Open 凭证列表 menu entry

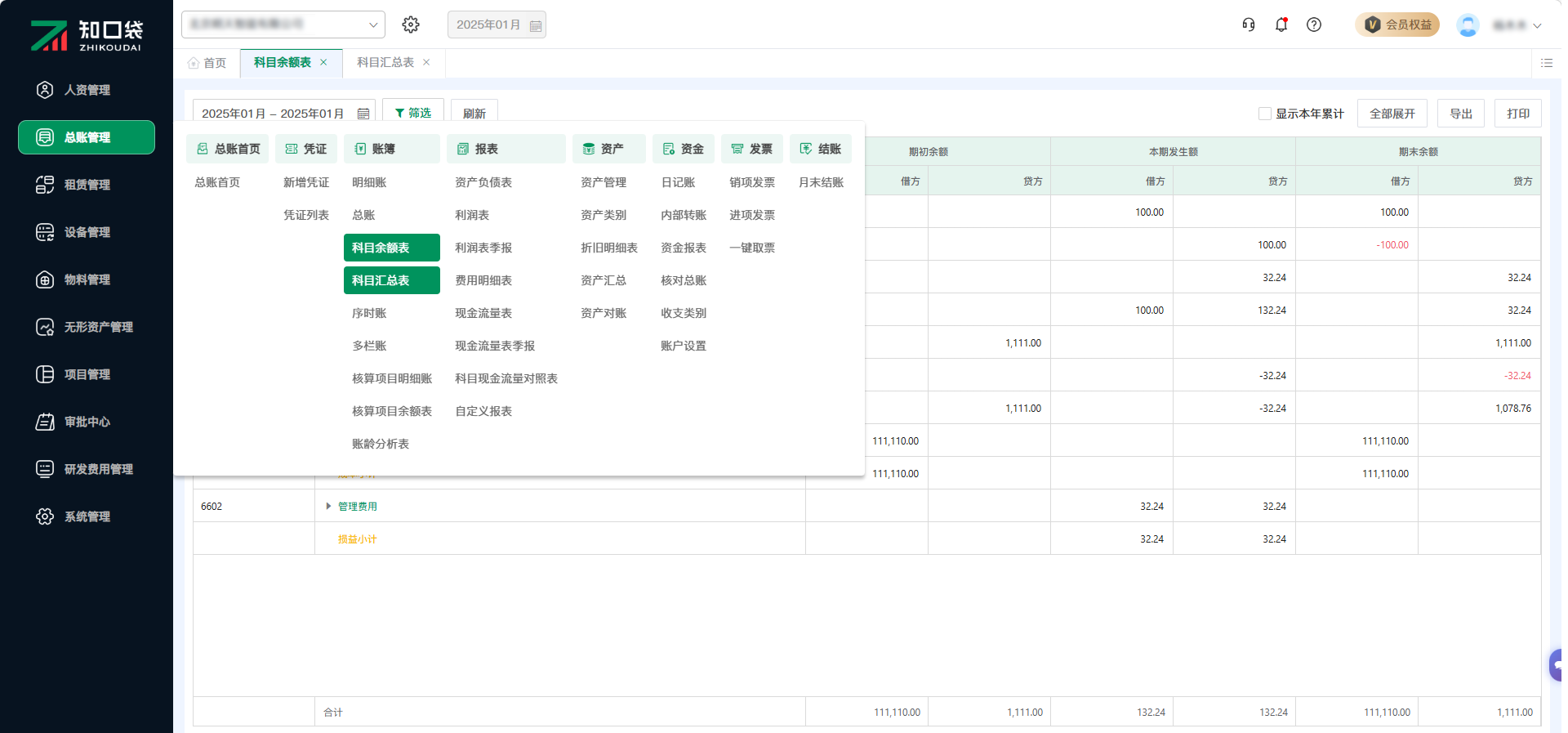306,215
